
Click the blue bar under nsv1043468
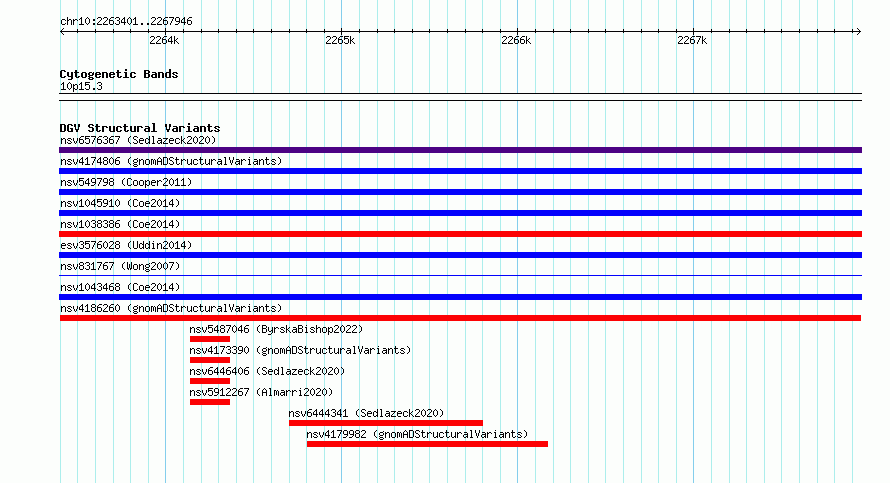460,297
